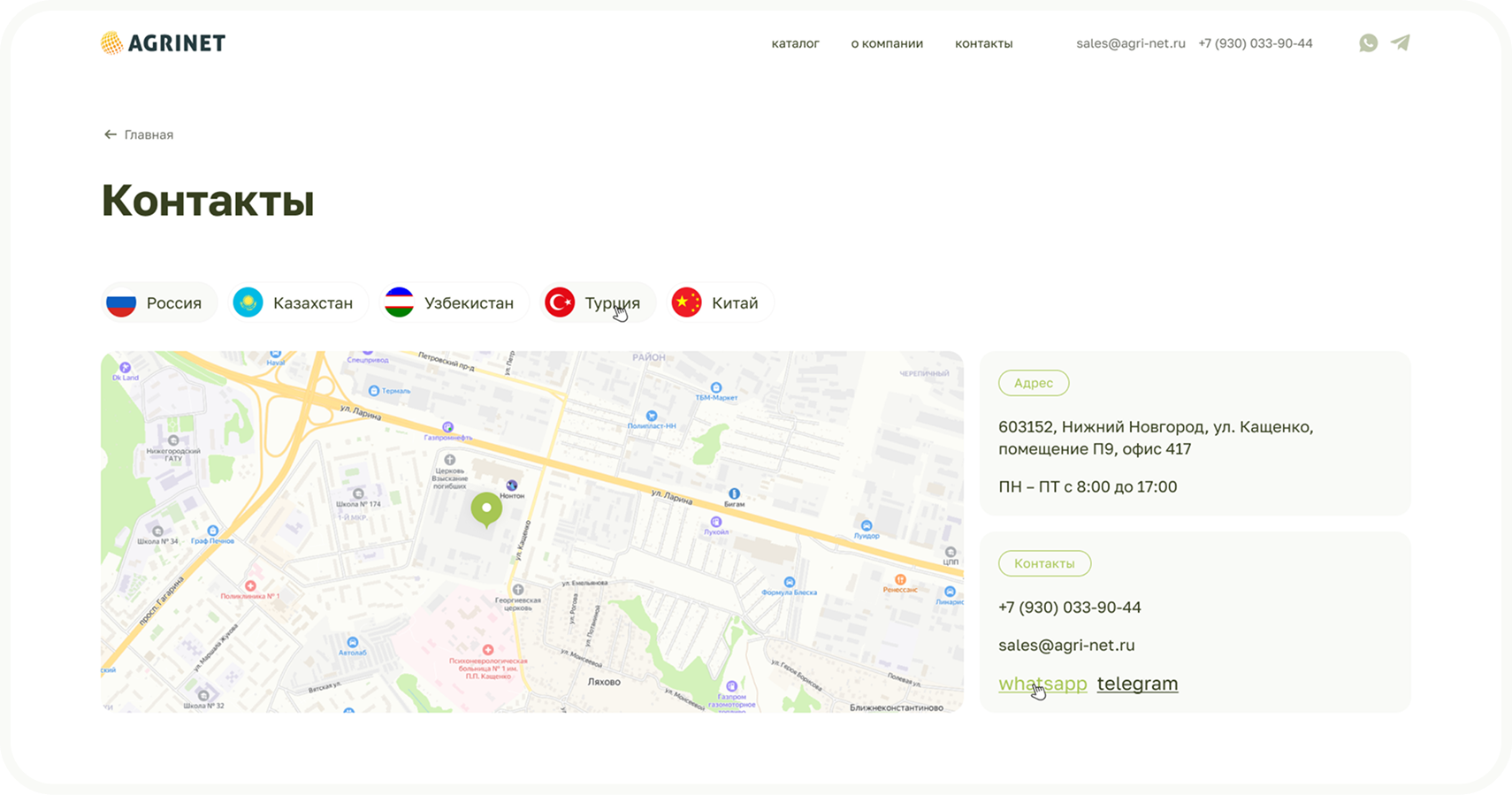Select the Kazakhstan flag icon
The height and width of the screenshot is (795, 1512).
click(248, 302)
